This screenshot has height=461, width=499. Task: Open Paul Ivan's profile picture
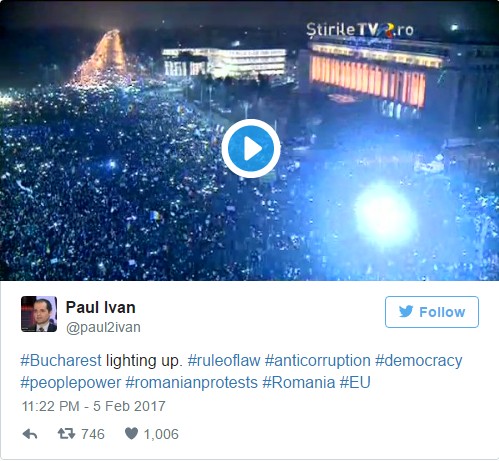pyautogui.click(x=39, y=314)
